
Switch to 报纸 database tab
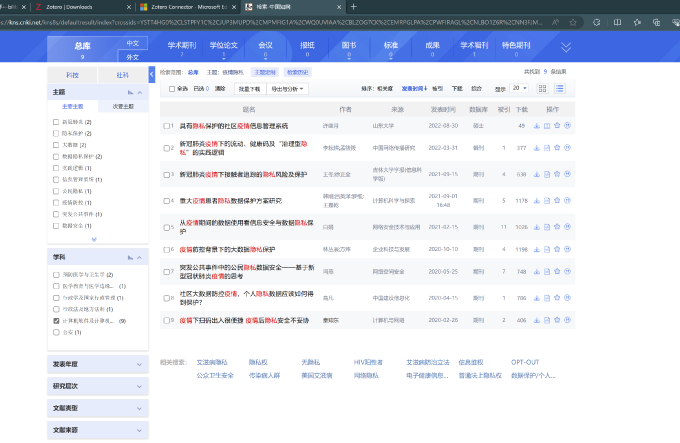tap(307, 48)
